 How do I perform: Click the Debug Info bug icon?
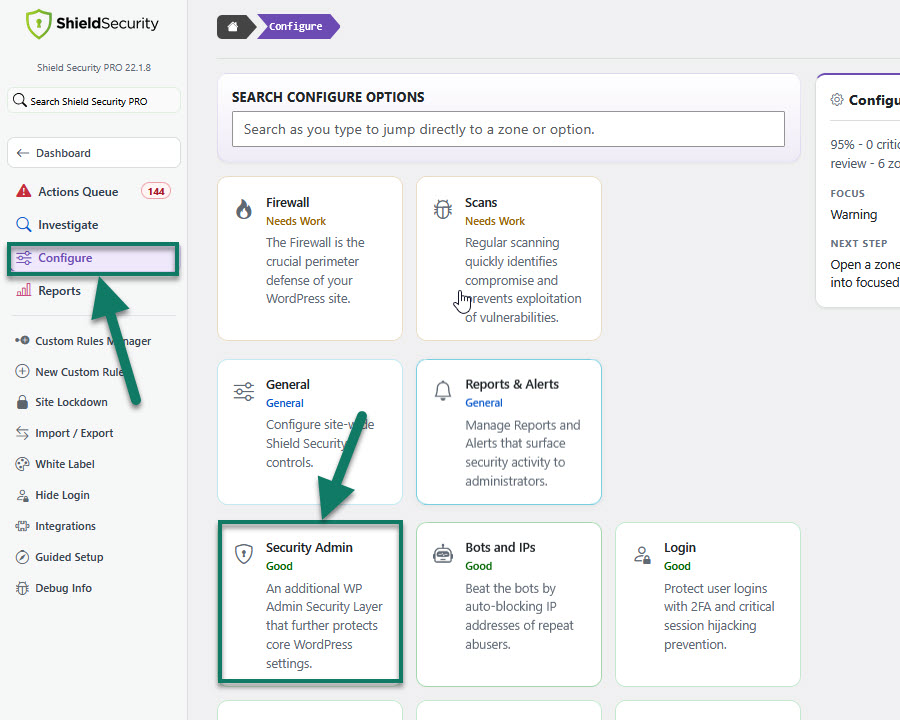[22, 588]
